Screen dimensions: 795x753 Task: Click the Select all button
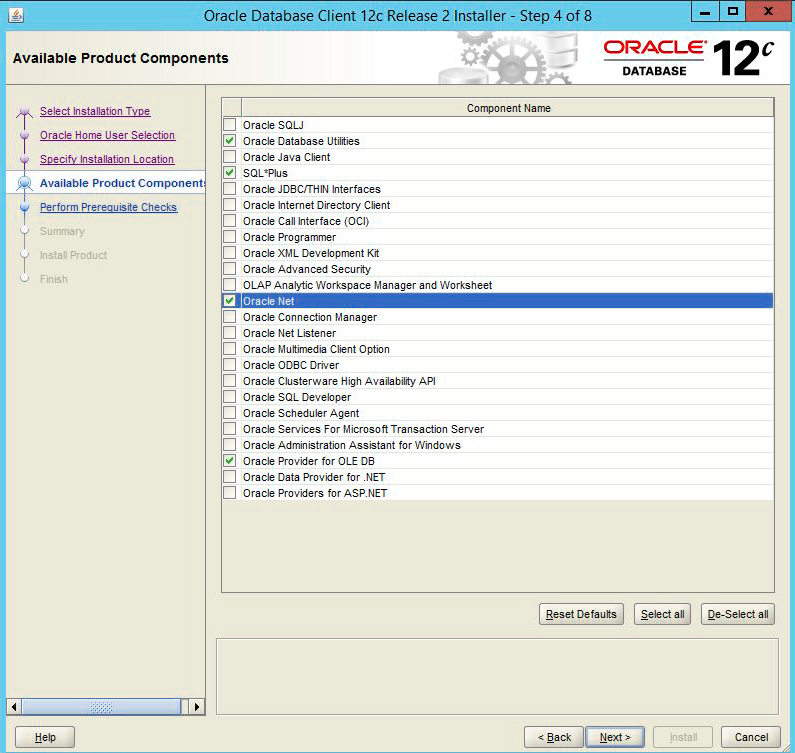click(x=662, y=614)
